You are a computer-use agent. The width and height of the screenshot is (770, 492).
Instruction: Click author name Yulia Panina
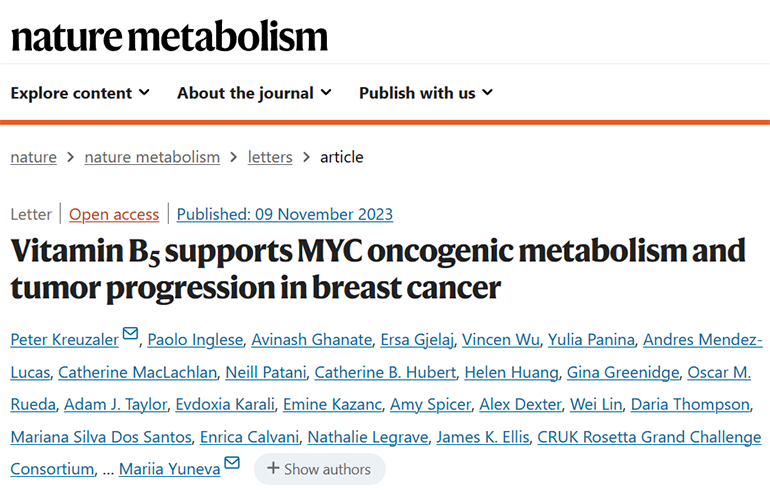pos(591,340)
